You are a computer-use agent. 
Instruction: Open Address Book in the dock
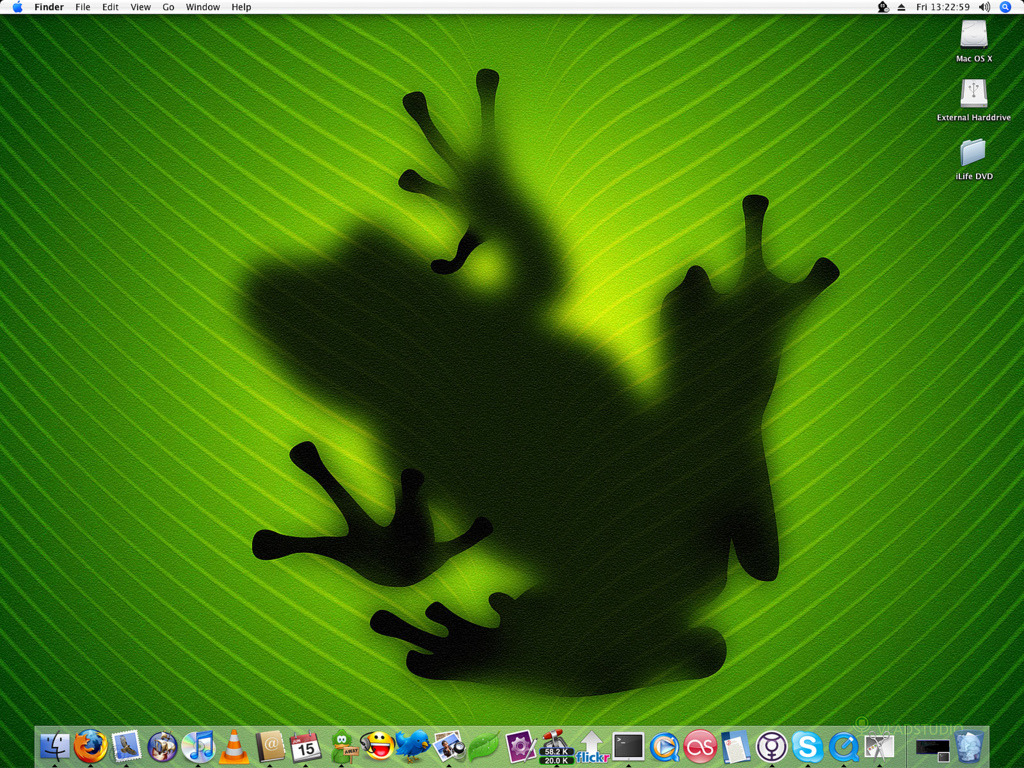[x=270, y=746]
